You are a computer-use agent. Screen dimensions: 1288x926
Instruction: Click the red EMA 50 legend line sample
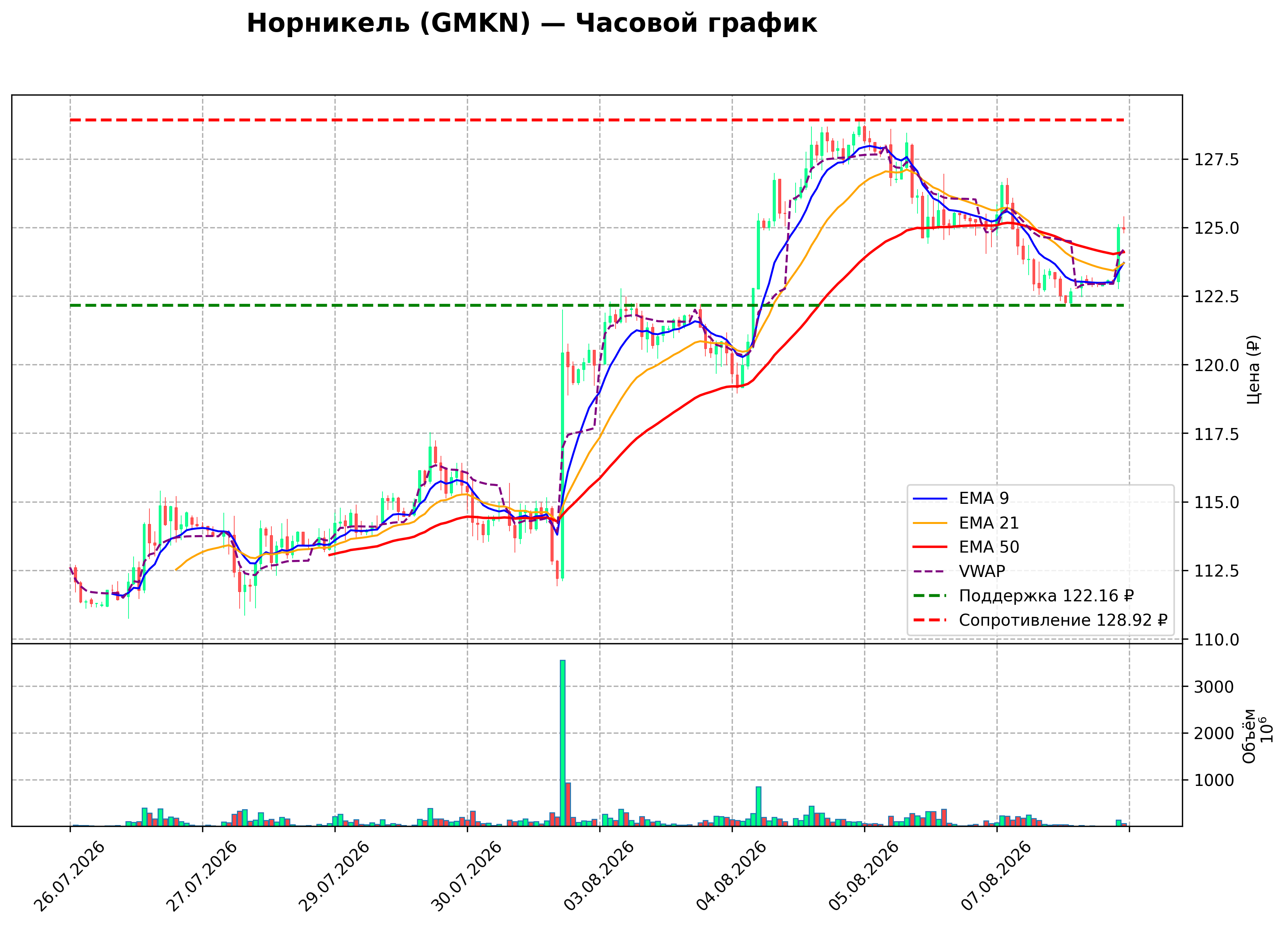pyautogui.click(x=930, y=547)
